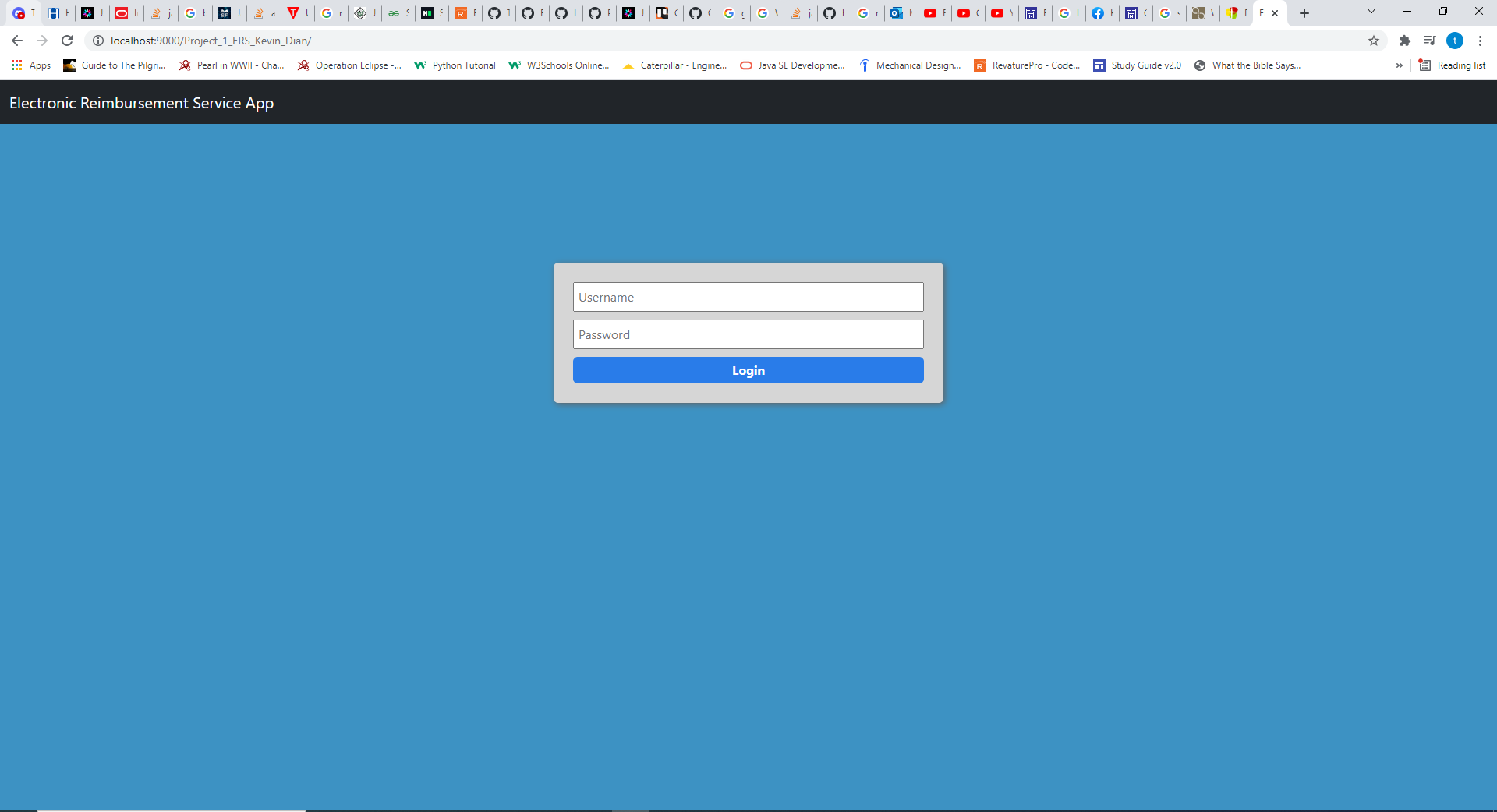Click the profile avatar icon
Viewport: 1497px width, 812px height.
click(x=1456, y=41)
